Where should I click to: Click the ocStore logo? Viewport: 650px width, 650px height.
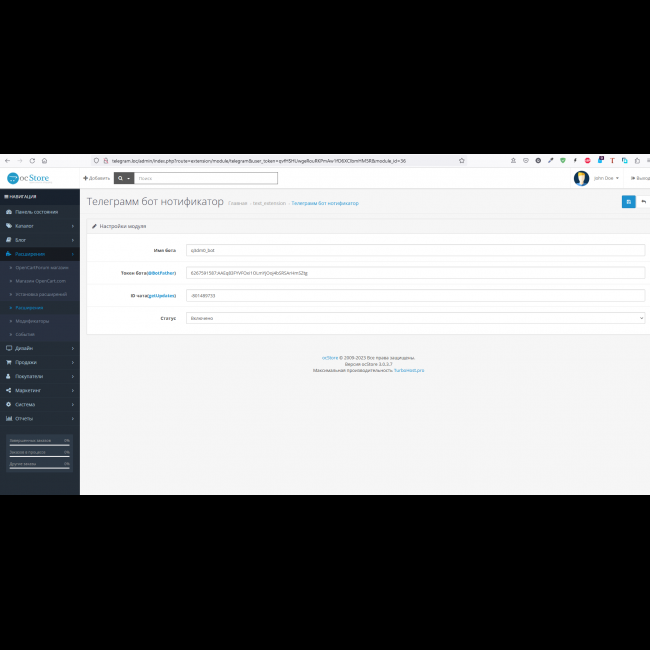coord(28,178)
